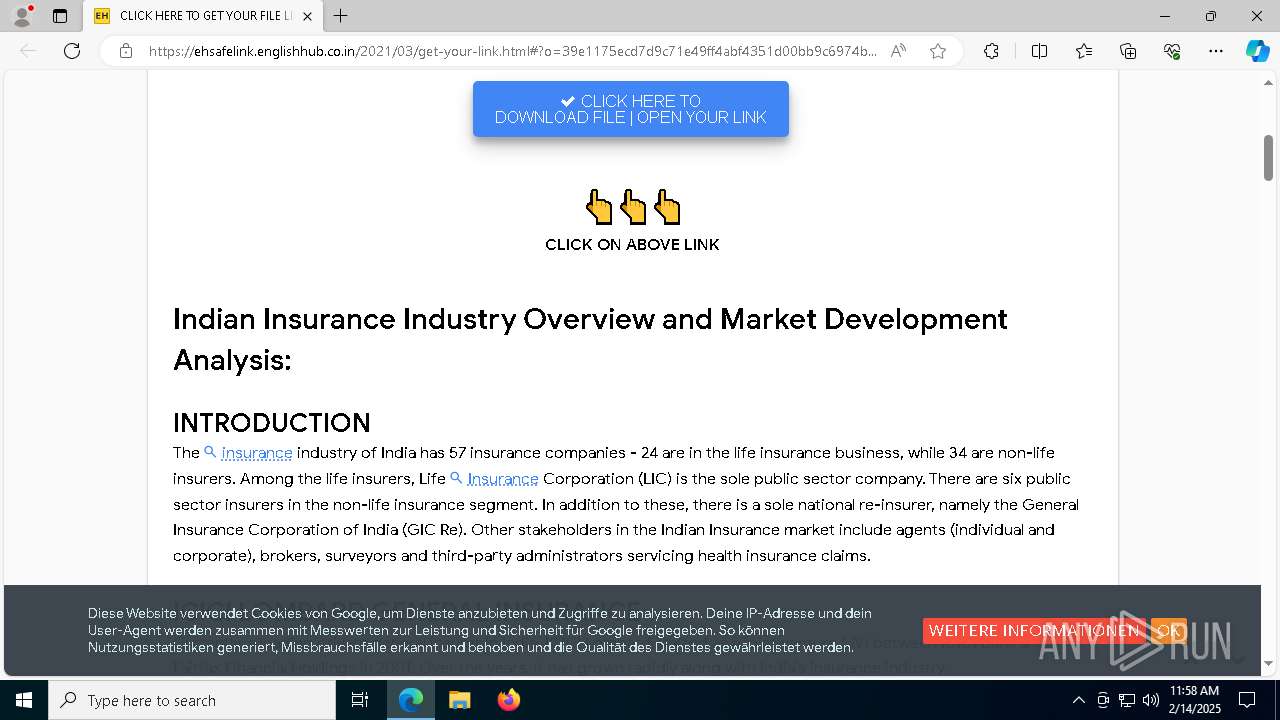Toggle Split screen icon
The height and width of the screenshot is (720, 1280).
point(1039,51)
